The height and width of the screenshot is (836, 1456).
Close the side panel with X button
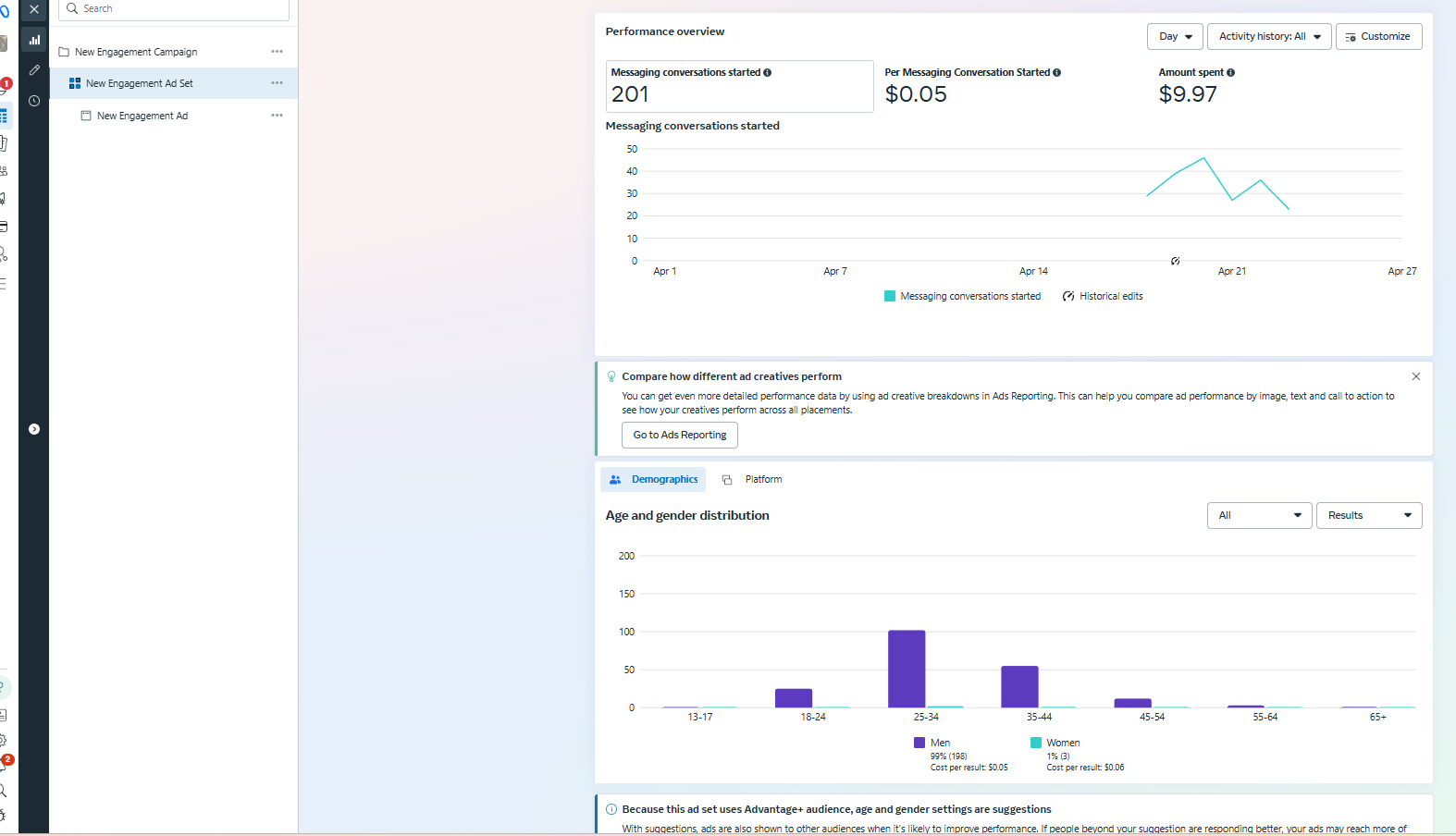pos(34,9)
